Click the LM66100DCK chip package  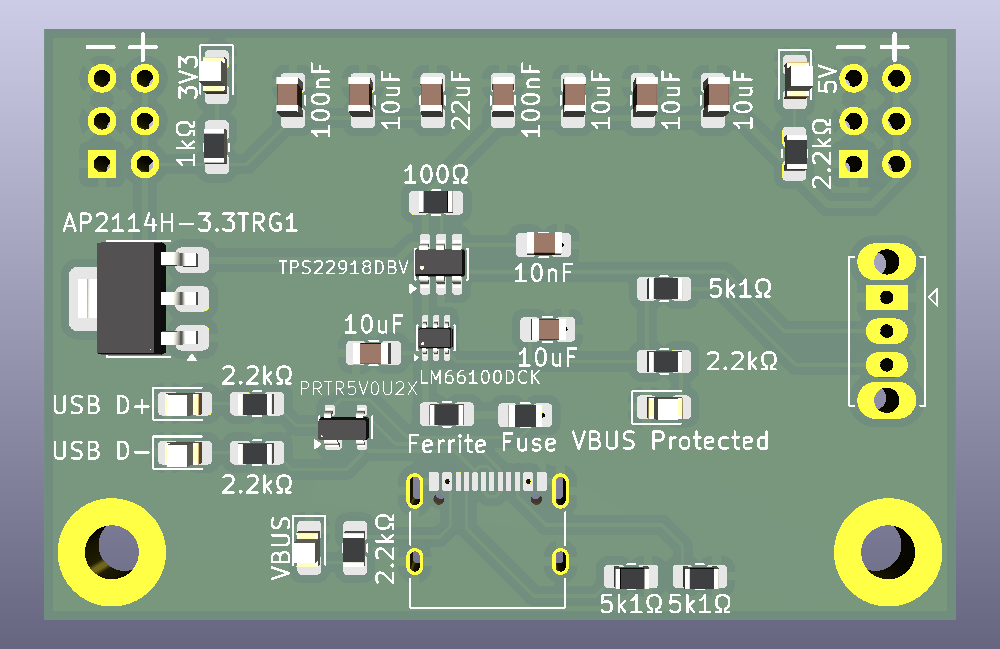click(x=435, y=337)
